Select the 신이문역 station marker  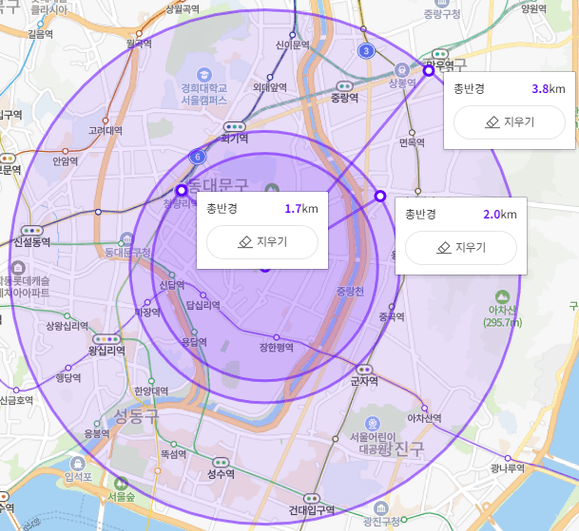(x=292, y=35)
